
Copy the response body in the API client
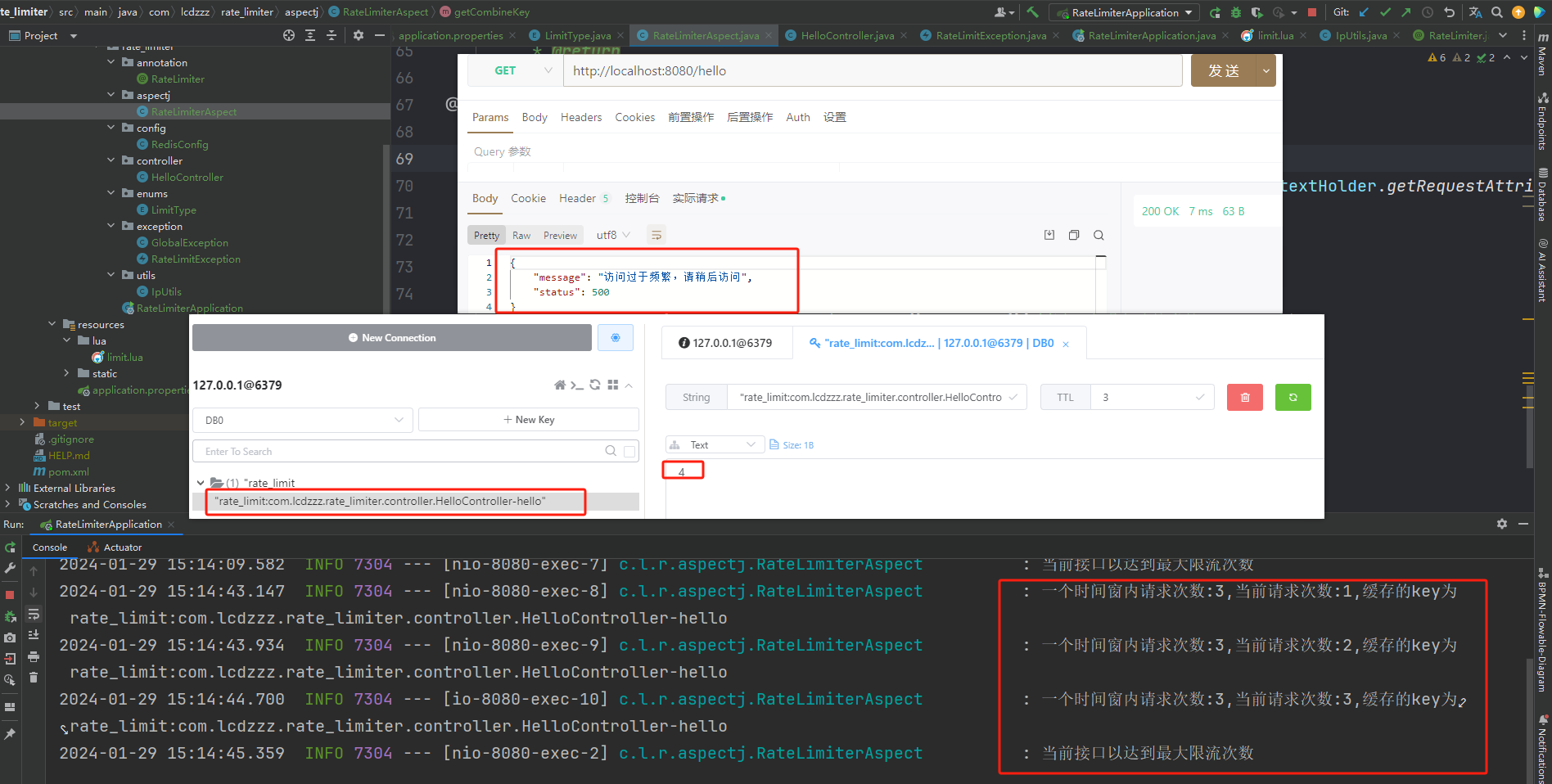tap(1074, 235)
